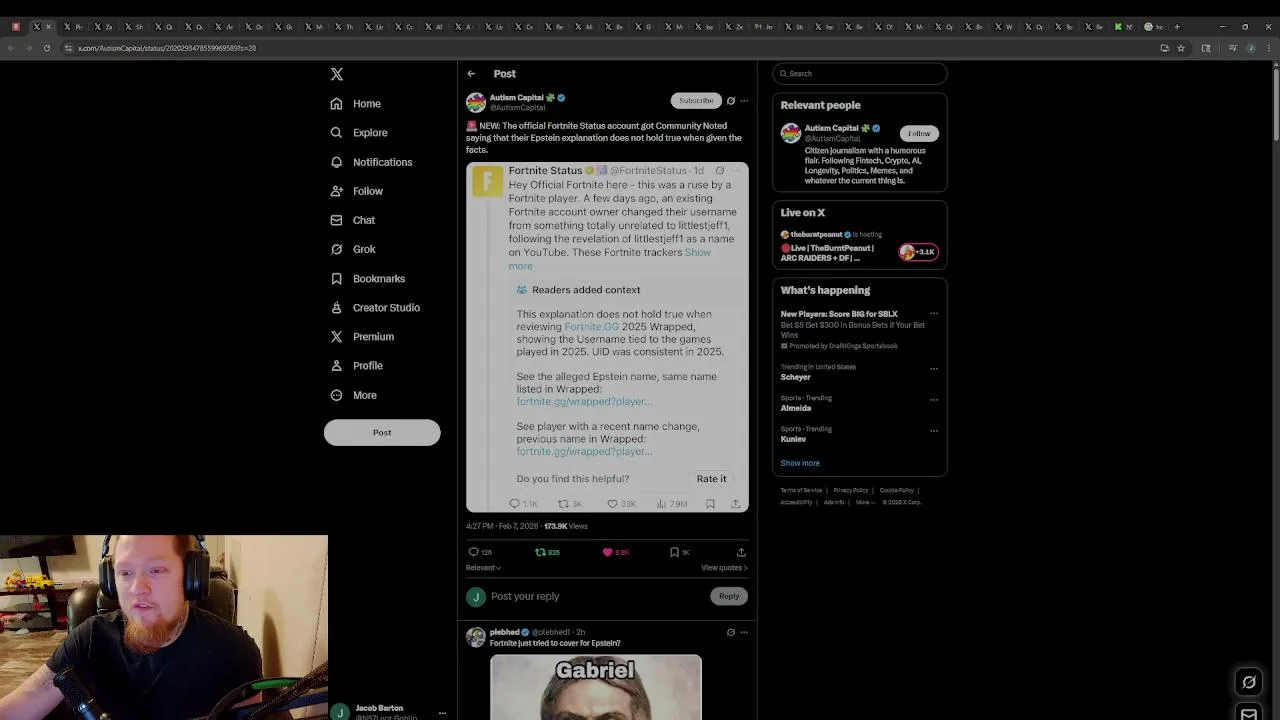Viewport: 1280px width, 720px height.
Task: Open Privacy Policy footer link
Action: click(851, 490)
